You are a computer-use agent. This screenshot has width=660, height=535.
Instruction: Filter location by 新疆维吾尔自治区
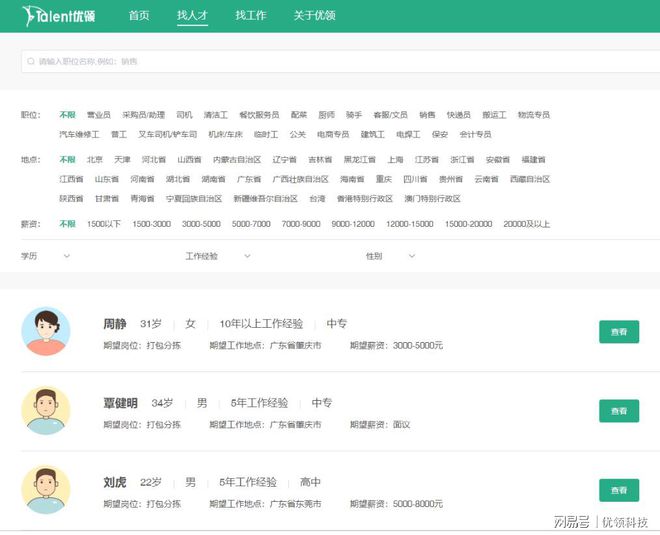pos(266,198)
